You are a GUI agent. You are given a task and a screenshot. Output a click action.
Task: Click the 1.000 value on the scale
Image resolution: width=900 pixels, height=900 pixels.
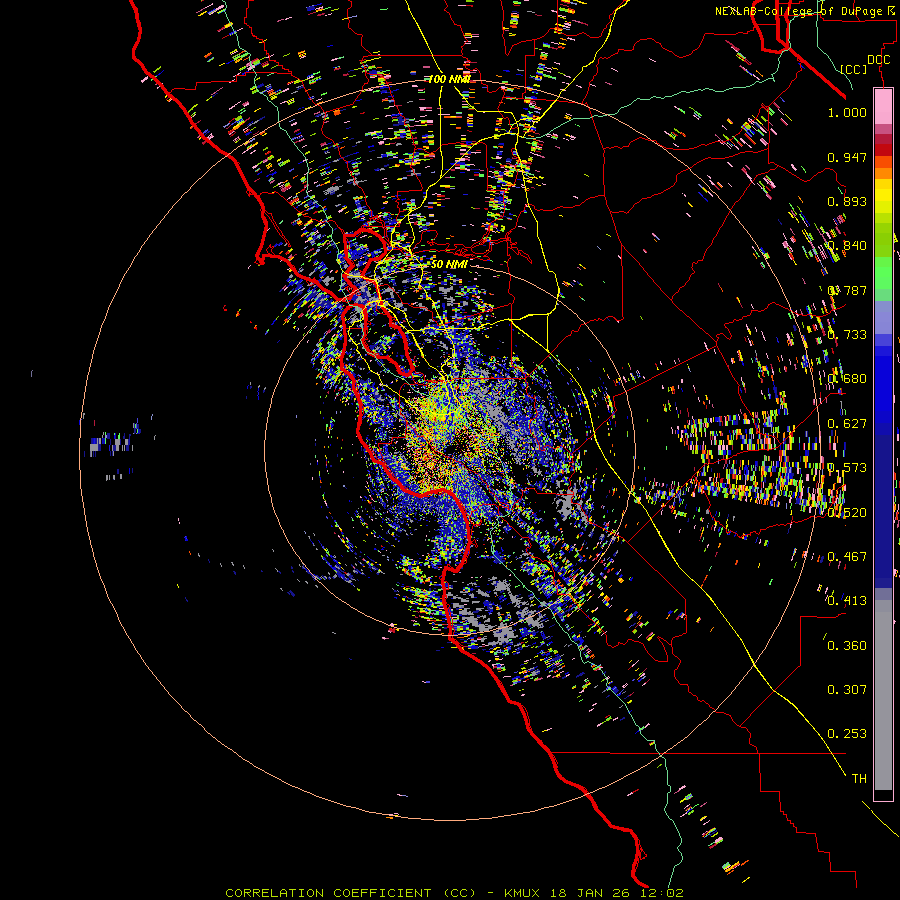[847, 113]
